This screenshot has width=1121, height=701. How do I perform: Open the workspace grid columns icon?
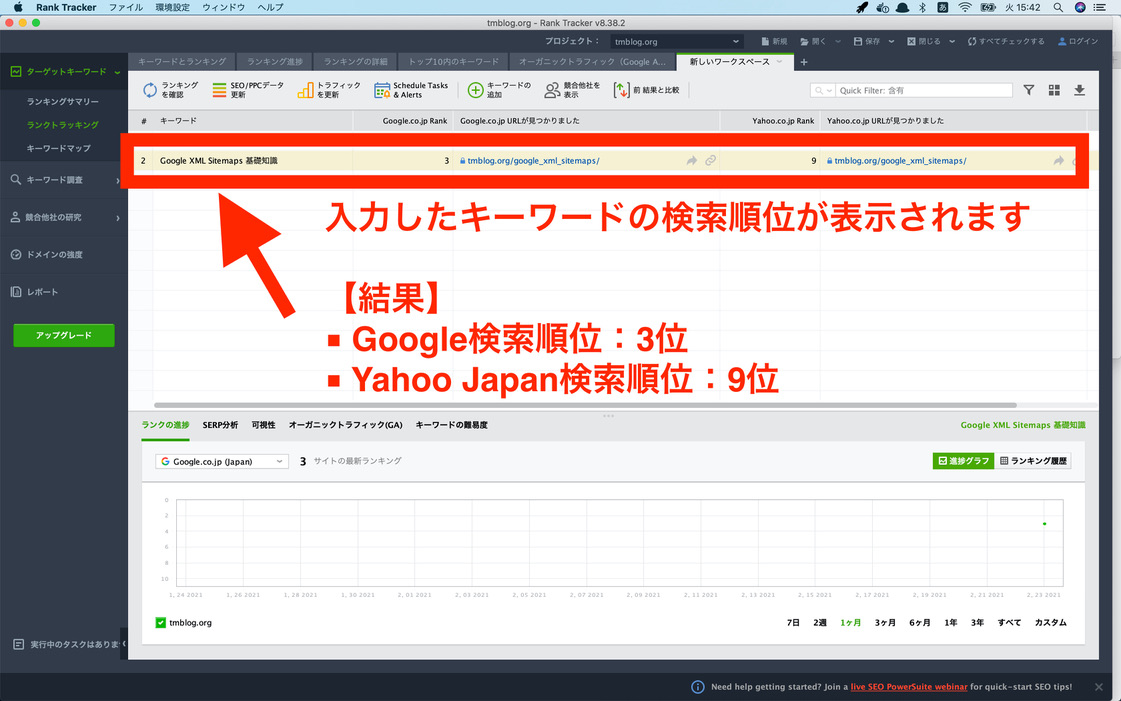(x=1055, y=90)
